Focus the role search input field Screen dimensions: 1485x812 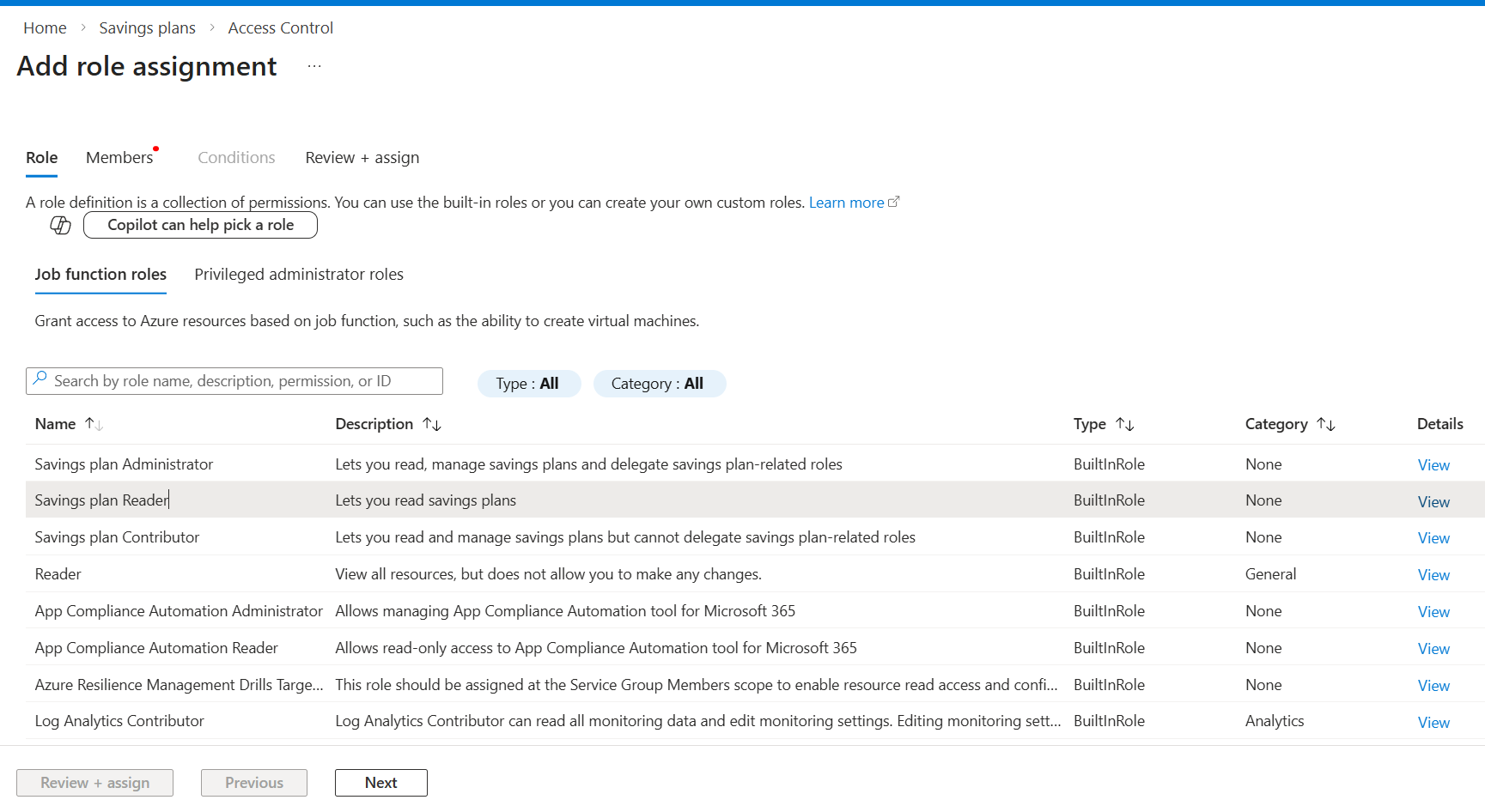(240, 381)
